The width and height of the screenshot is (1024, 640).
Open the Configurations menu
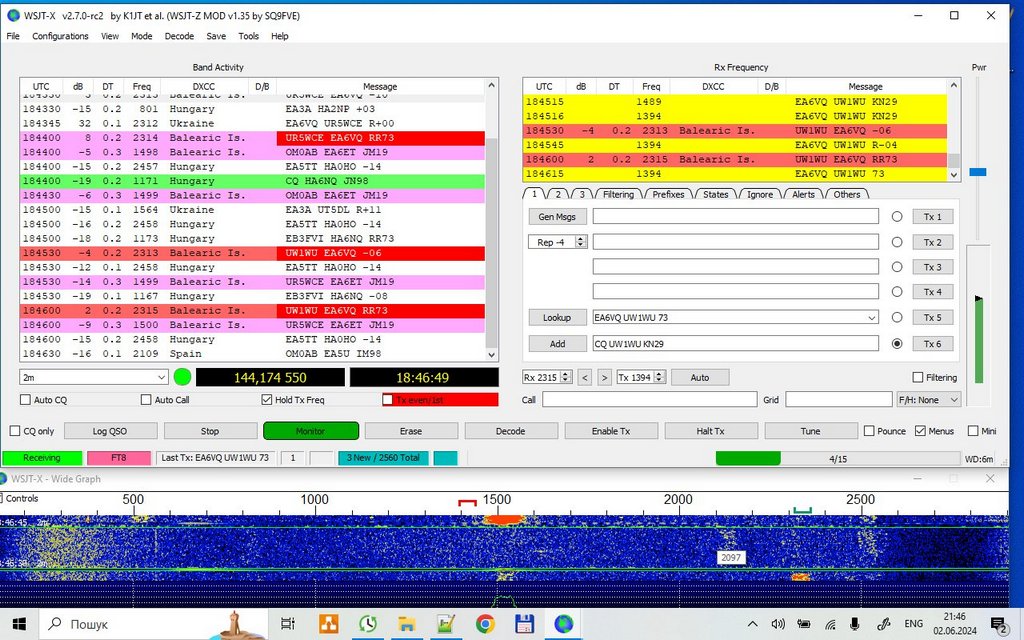(60, 36)
